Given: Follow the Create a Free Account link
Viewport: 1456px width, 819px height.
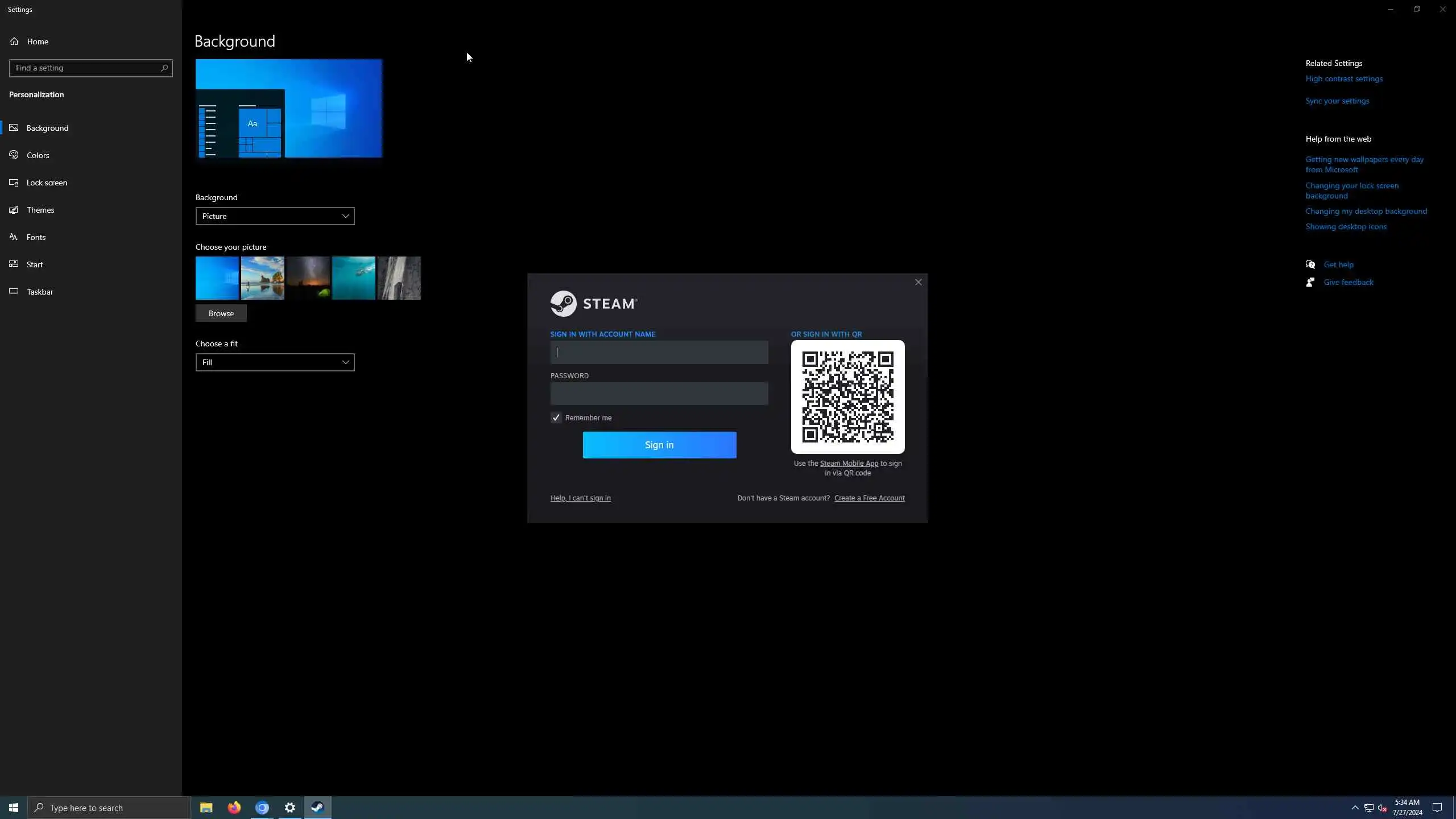Looking at the screenshot, I should [x=869, y=498].
